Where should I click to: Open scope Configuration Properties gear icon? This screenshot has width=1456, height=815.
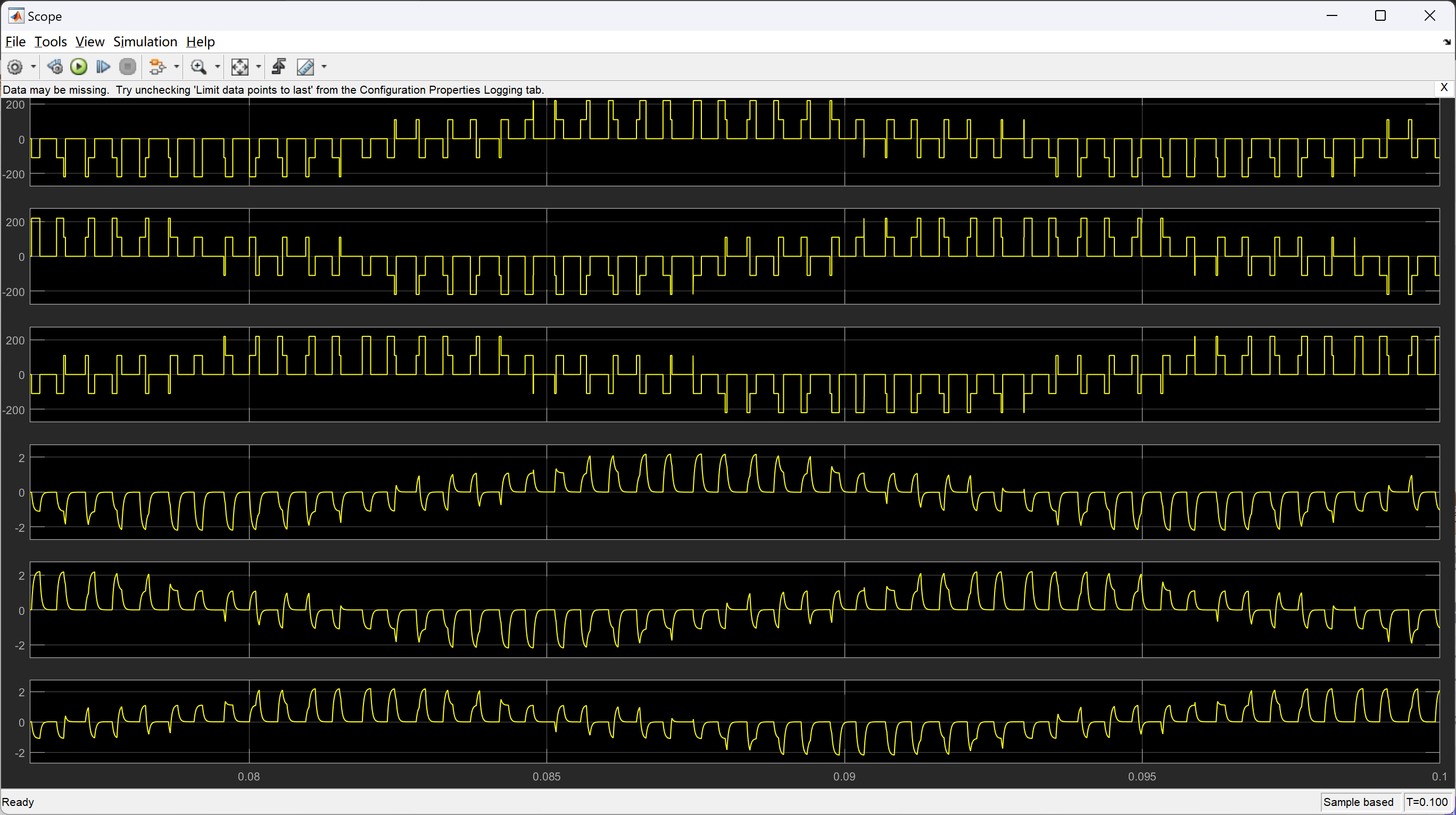tap(15, 67)
